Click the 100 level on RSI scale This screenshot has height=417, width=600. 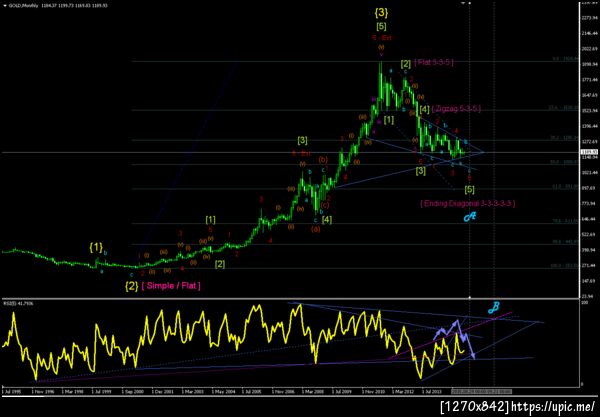tap(584, 303)
